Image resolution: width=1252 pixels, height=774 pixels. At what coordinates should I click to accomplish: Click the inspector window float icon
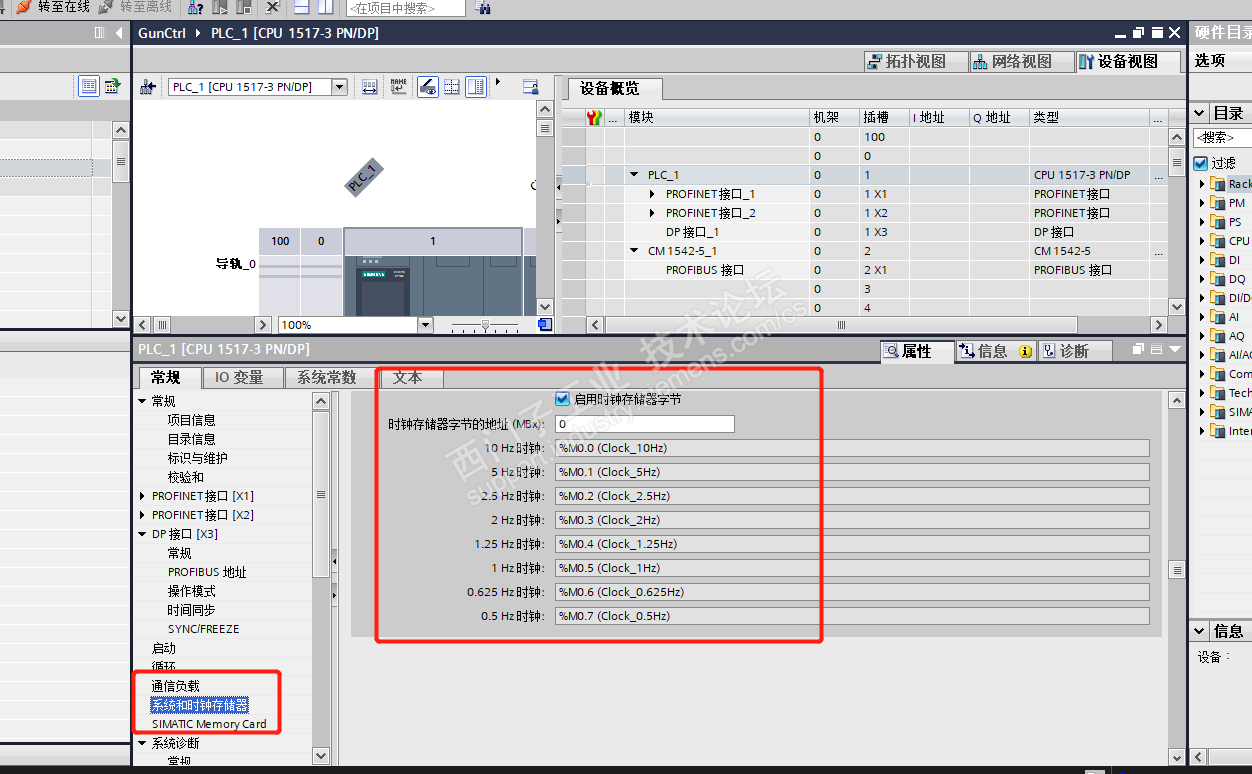pyautogui.click(x=1138, y=350)
